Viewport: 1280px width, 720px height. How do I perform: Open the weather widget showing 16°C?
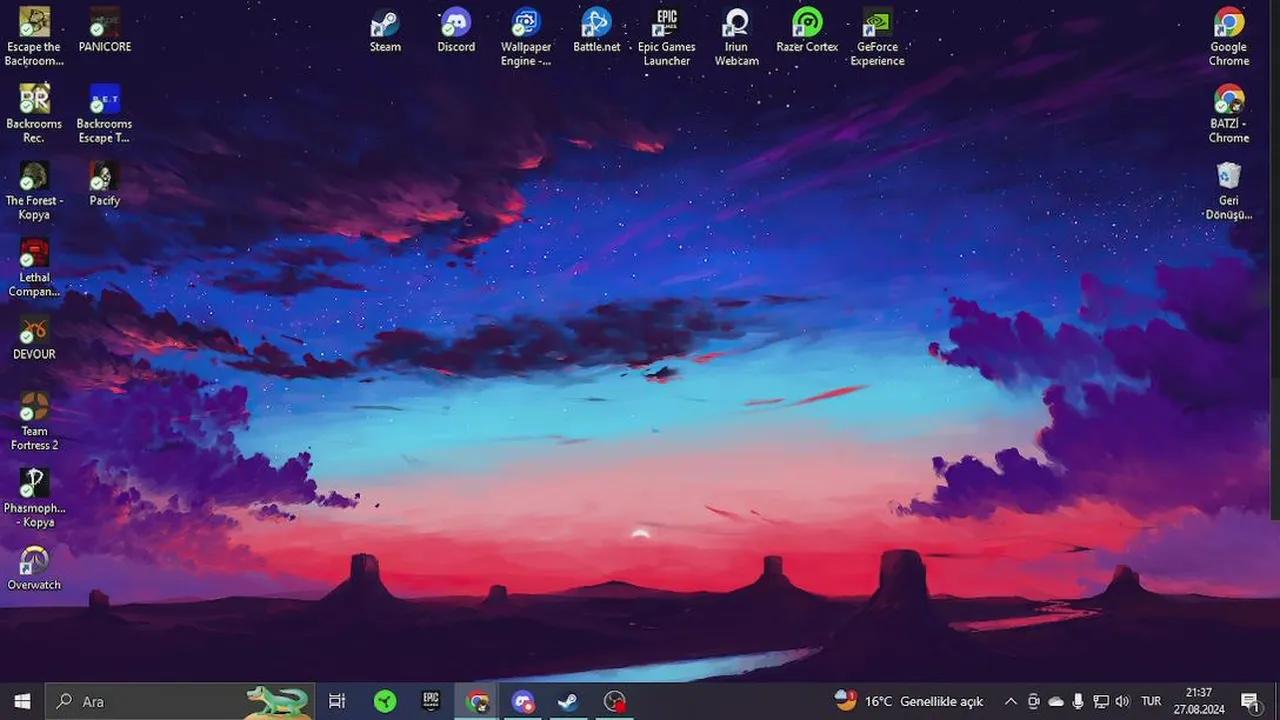(909, 701)
